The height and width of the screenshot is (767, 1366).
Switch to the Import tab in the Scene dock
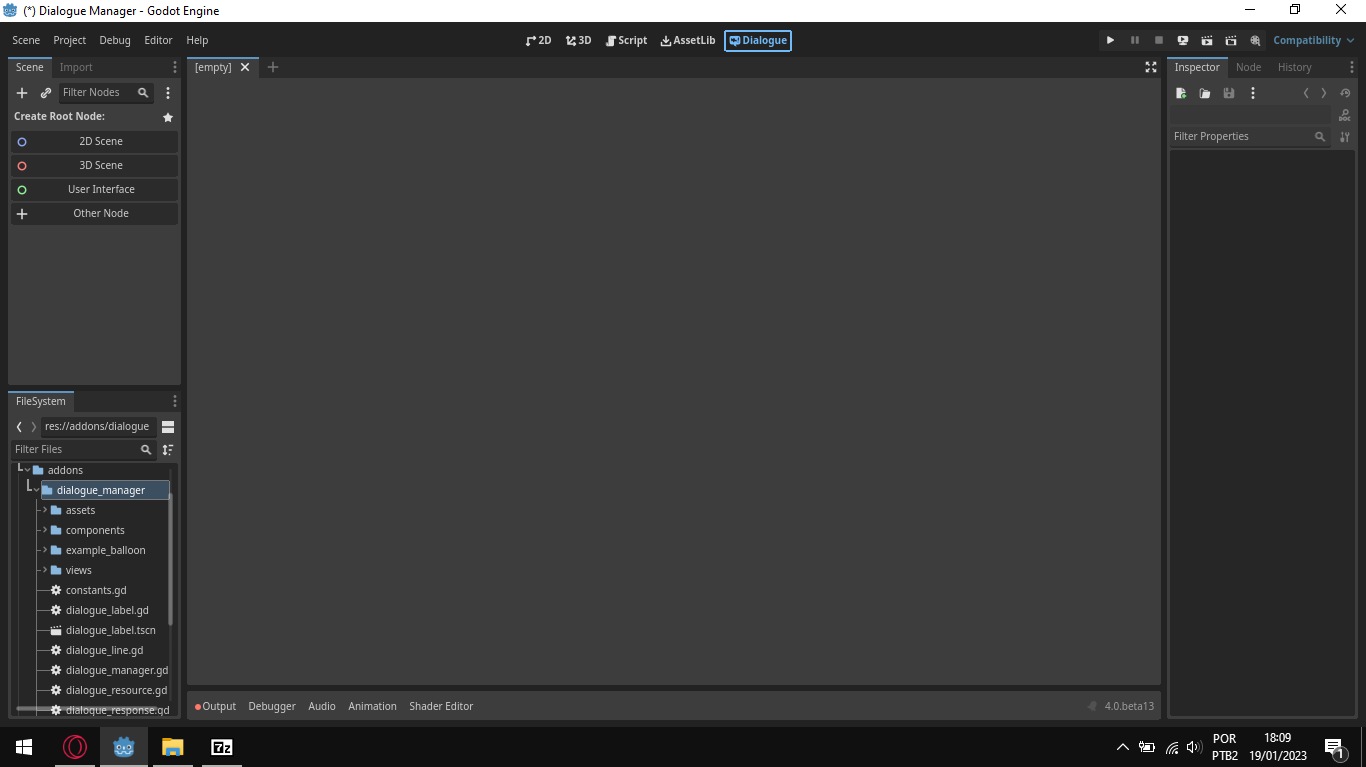(74, 67)
